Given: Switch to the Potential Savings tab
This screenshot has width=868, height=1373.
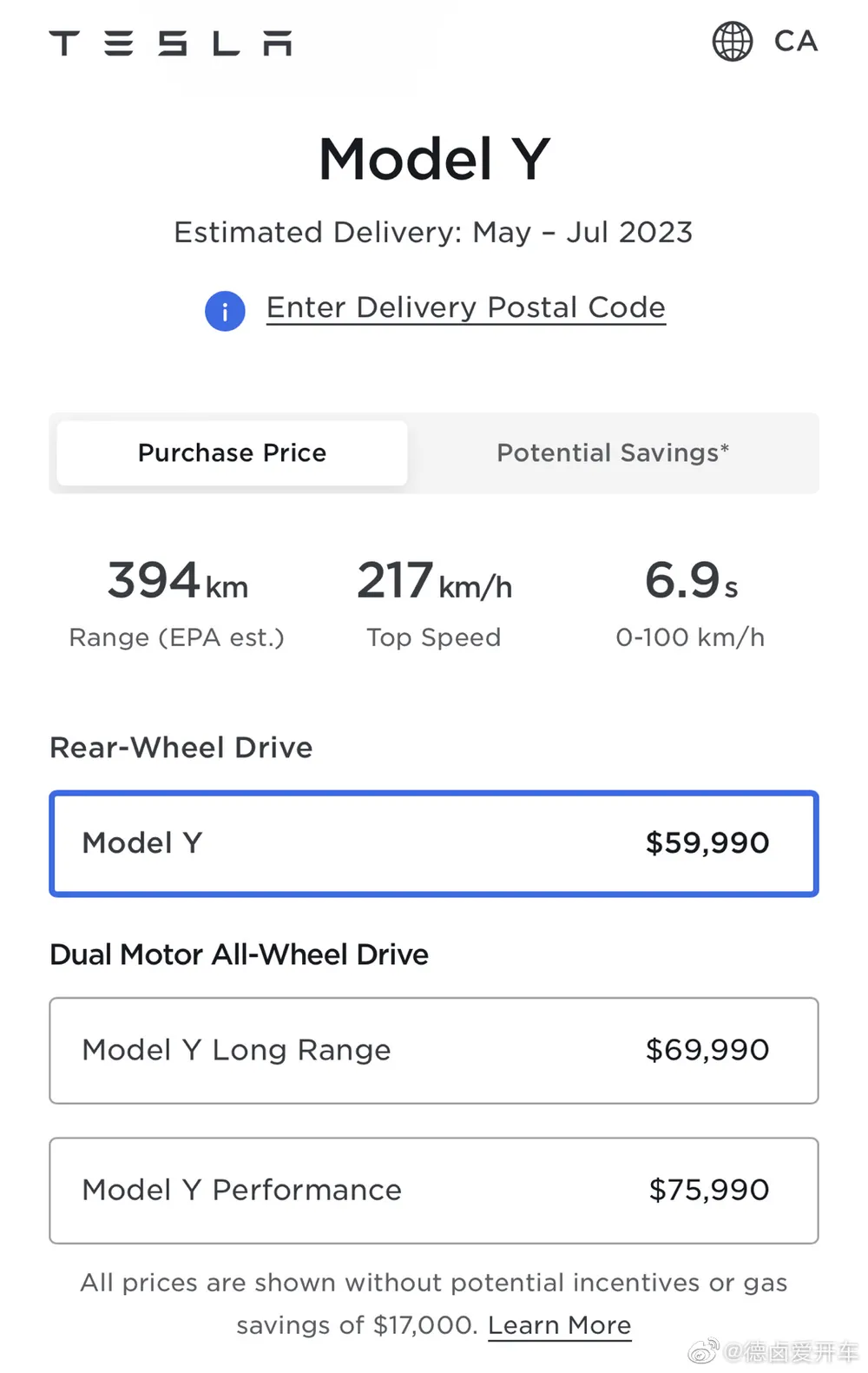Looking at the screenshot, I should (612, 452).
